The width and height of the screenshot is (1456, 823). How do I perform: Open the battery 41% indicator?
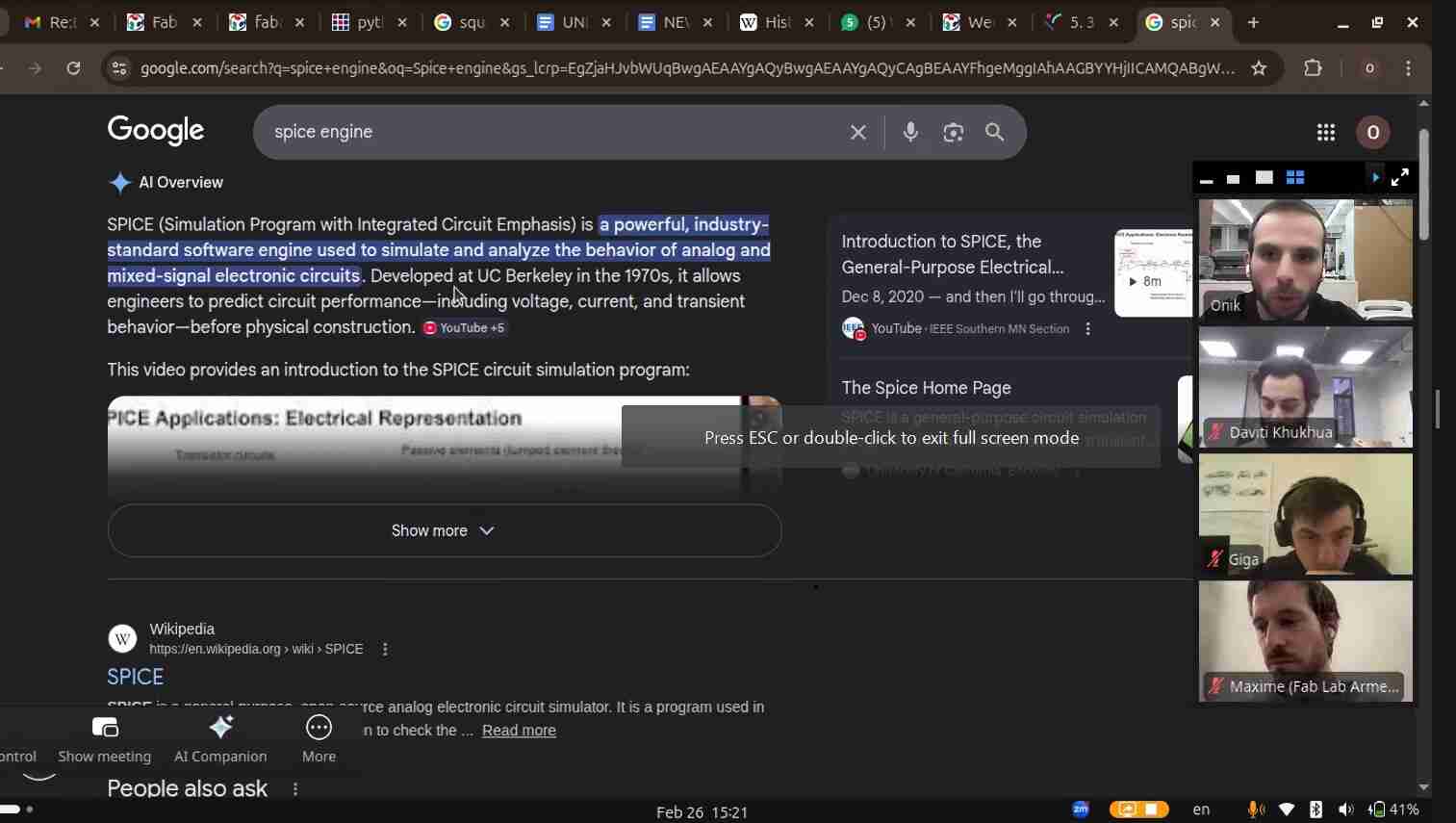pyautogui.click(x=1394, y=810)
